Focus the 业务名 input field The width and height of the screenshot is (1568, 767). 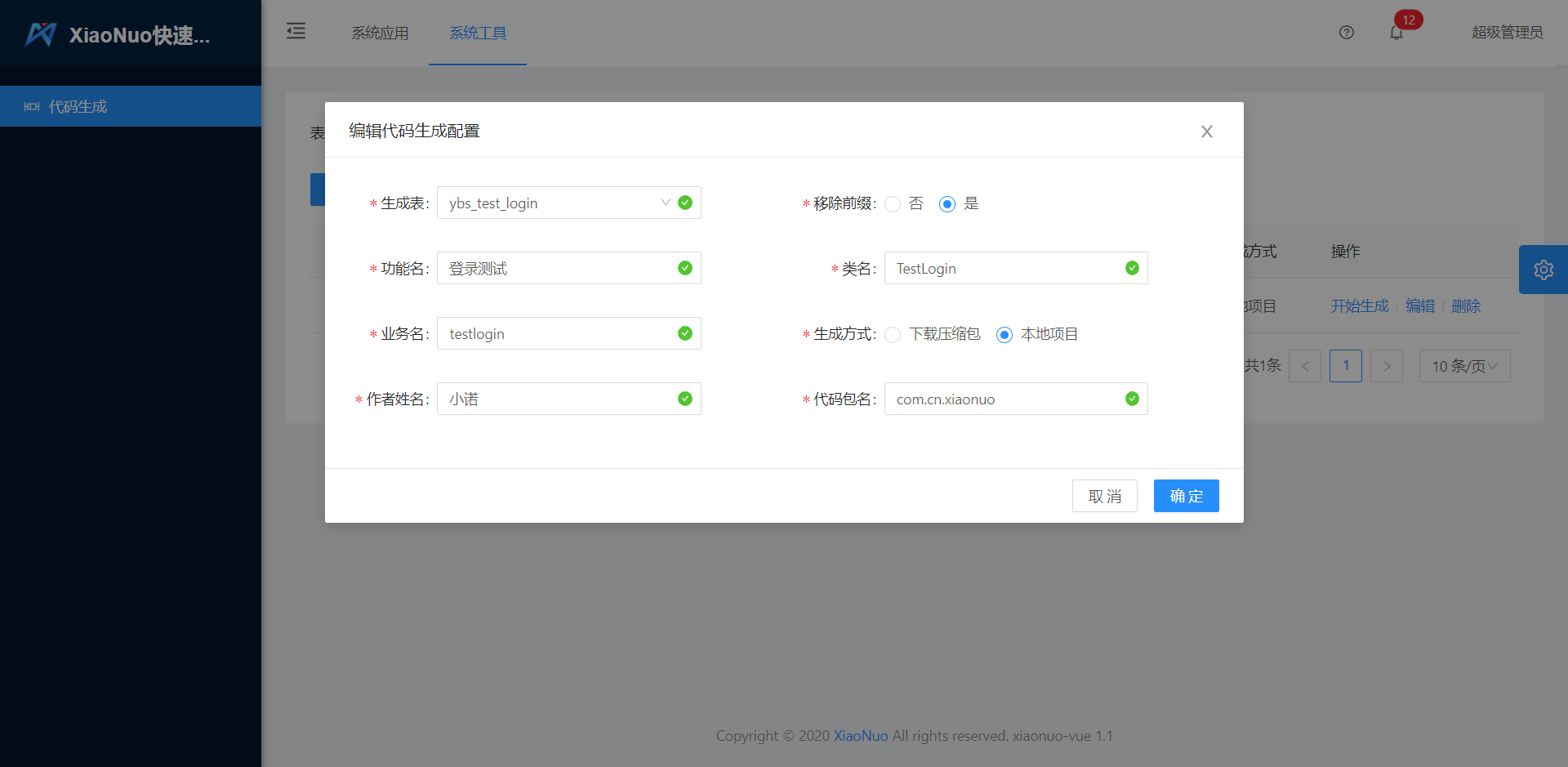(x=569, y=333)
